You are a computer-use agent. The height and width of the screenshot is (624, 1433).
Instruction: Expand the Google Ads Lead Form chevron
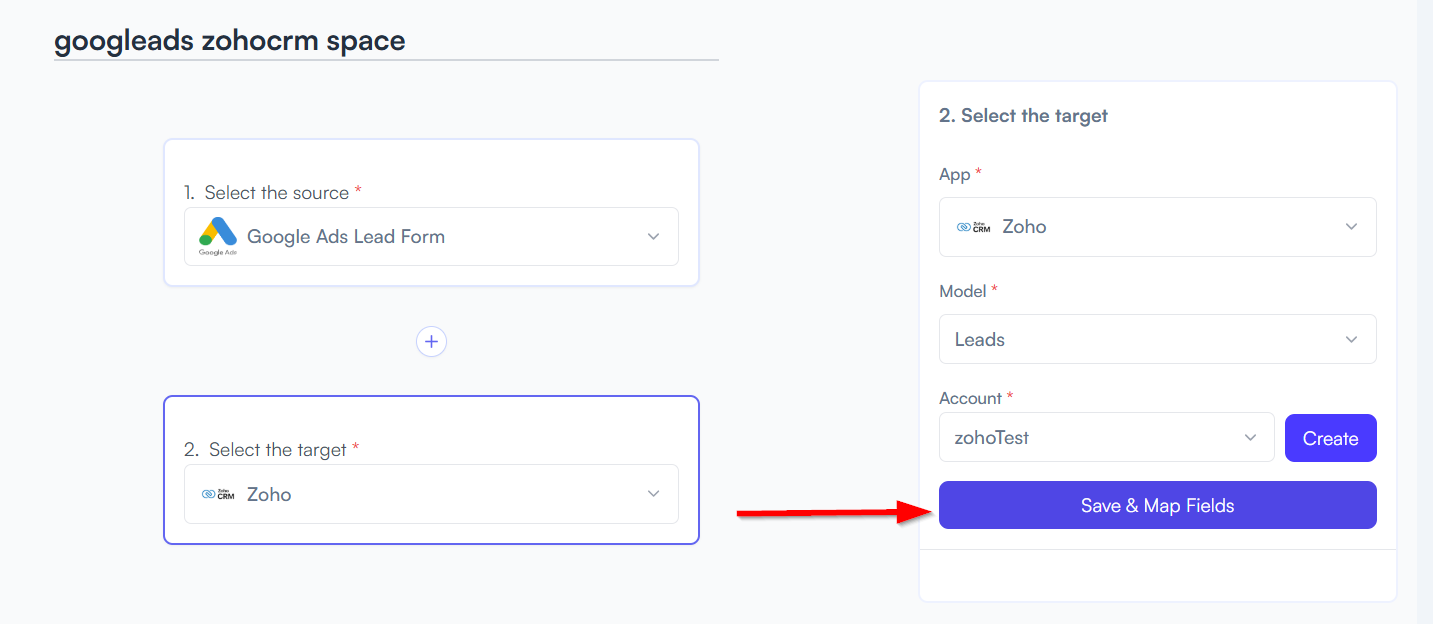pos(653,237)
